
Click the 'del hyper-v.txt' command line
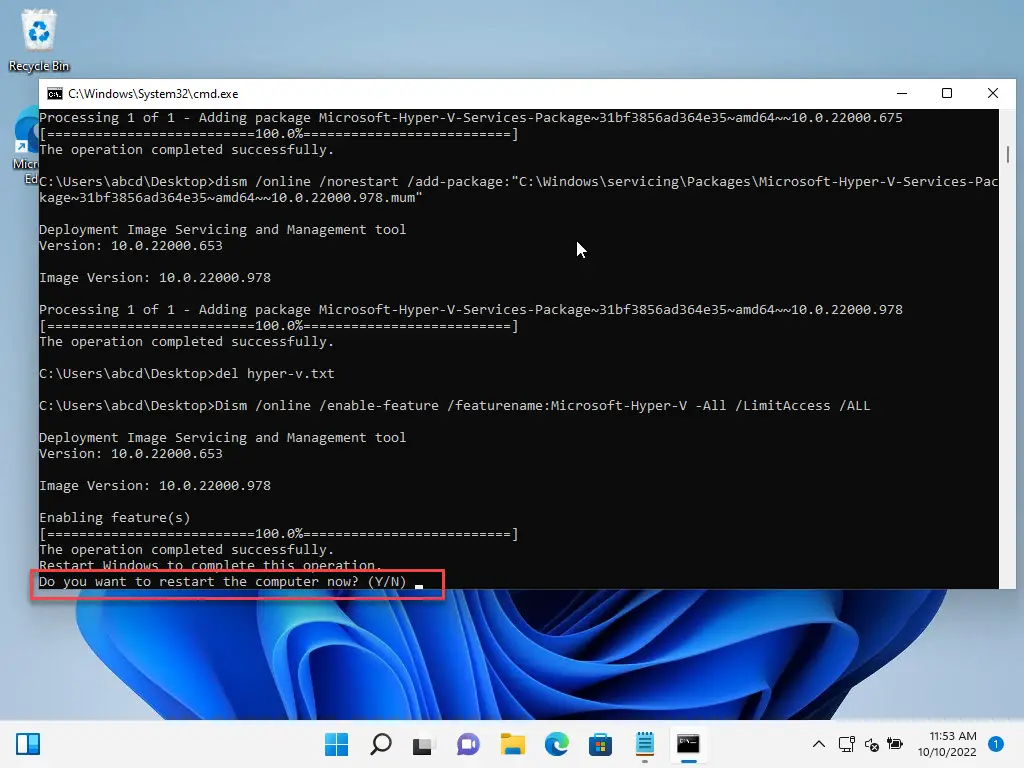point(187,374)
